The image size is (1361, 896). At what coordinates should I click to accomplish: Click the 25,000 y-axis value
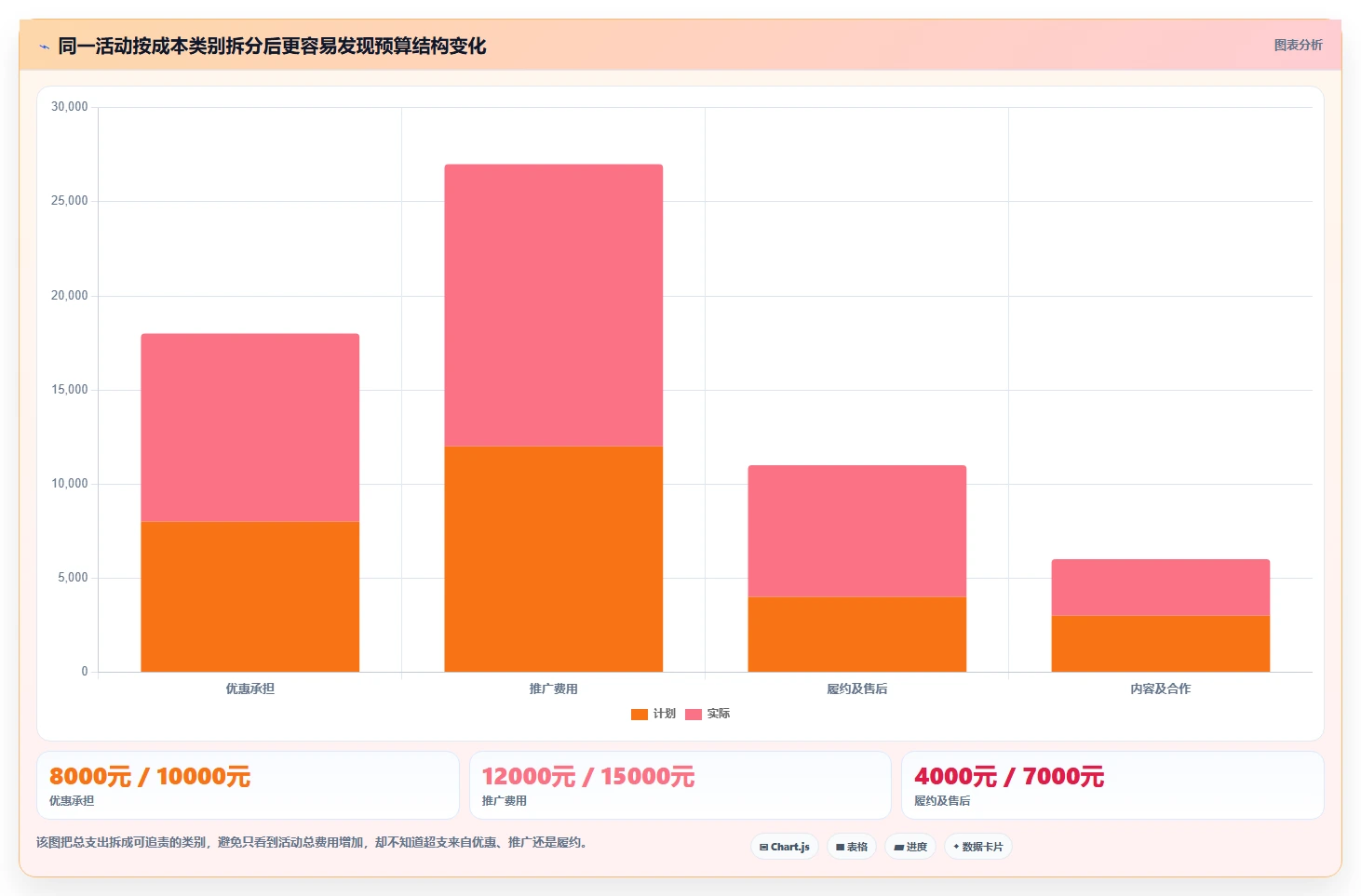click(70, 201)
